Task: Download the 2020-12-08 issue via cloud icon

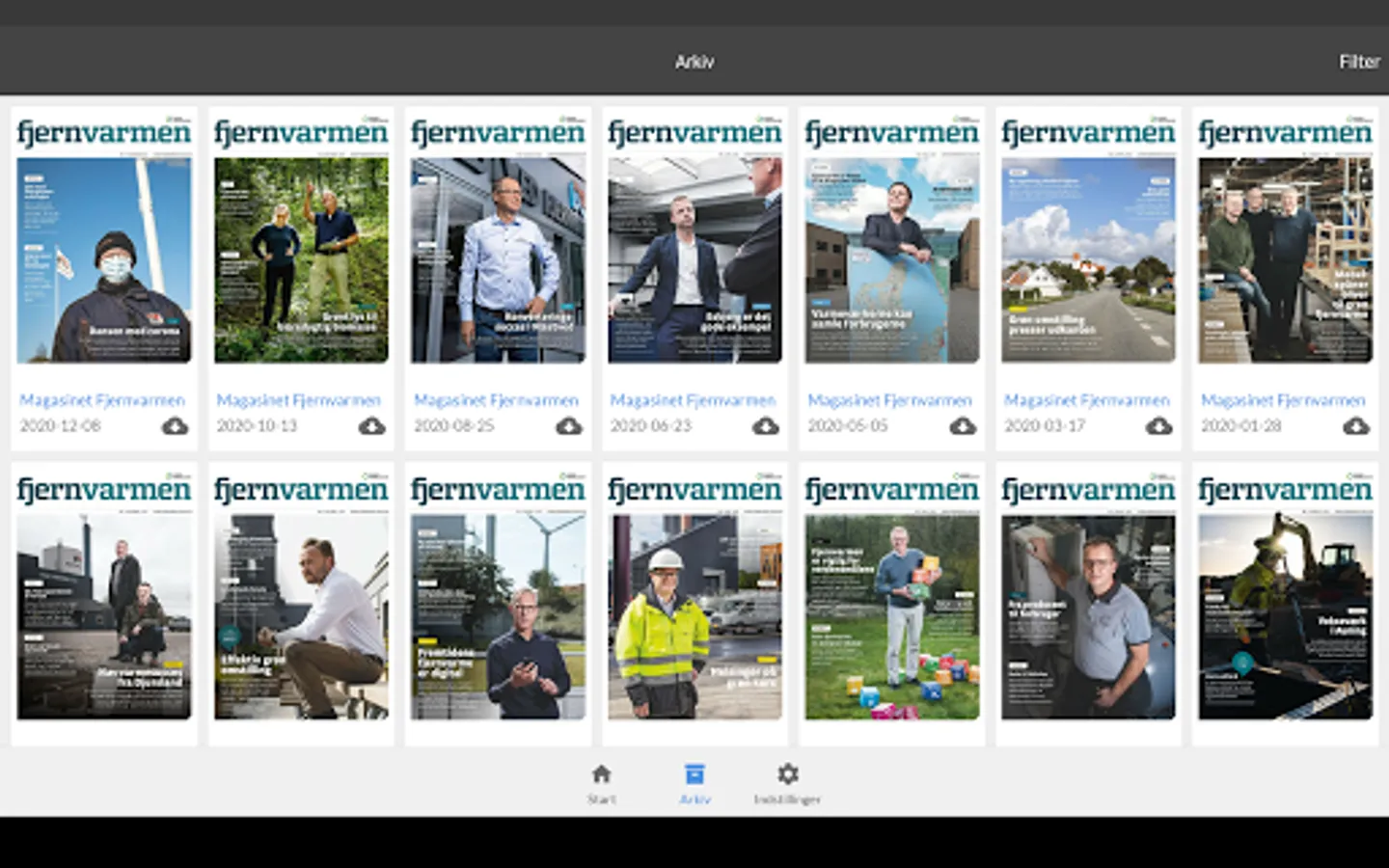Action: pyautogui.click(x=175, y=425)
